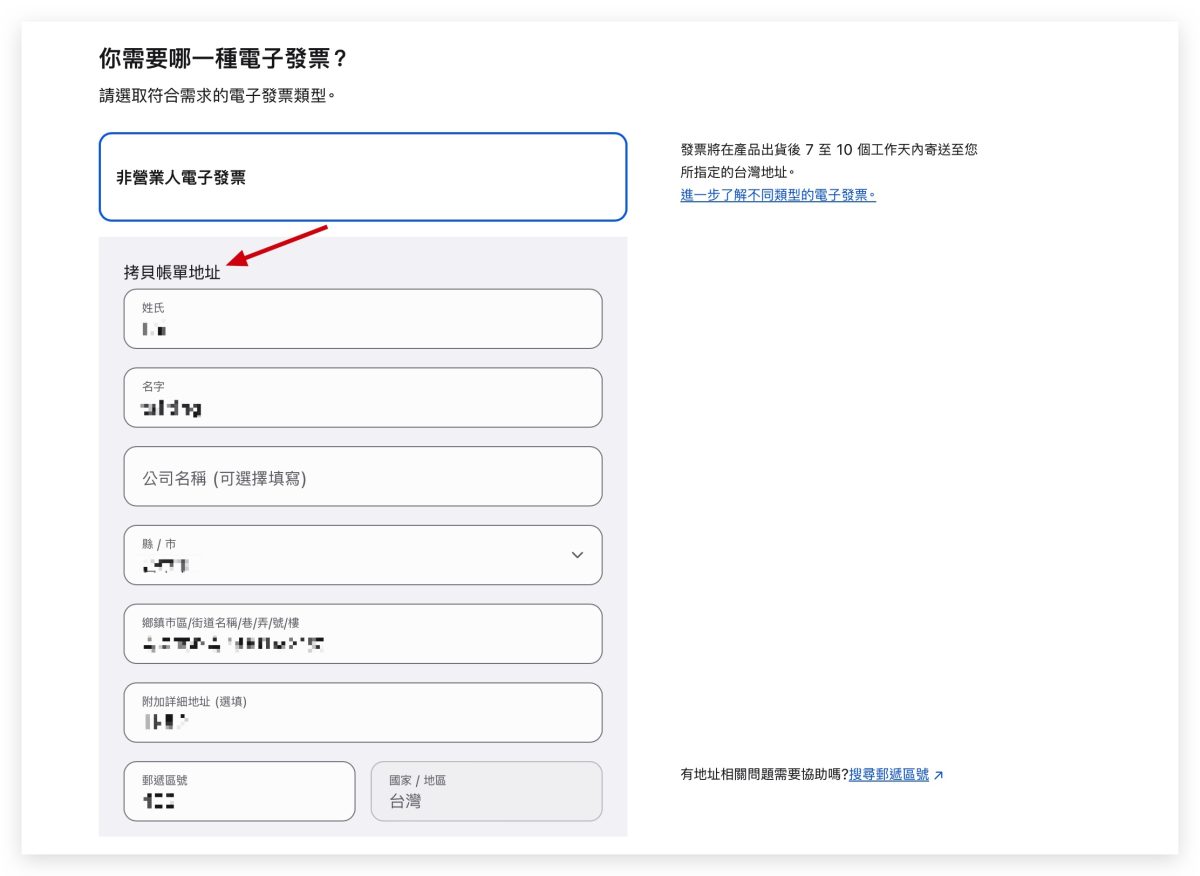Click the 國家/地區 field showing 台灣
The width and height of the screenshot is (1200, 876).
tap(486, 791)
